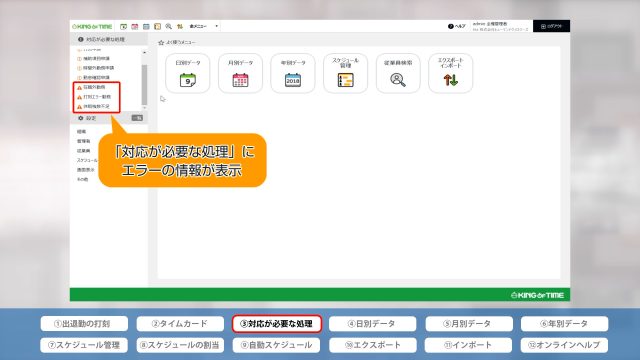Open the エクスポート インポート tile

(451, 73)
